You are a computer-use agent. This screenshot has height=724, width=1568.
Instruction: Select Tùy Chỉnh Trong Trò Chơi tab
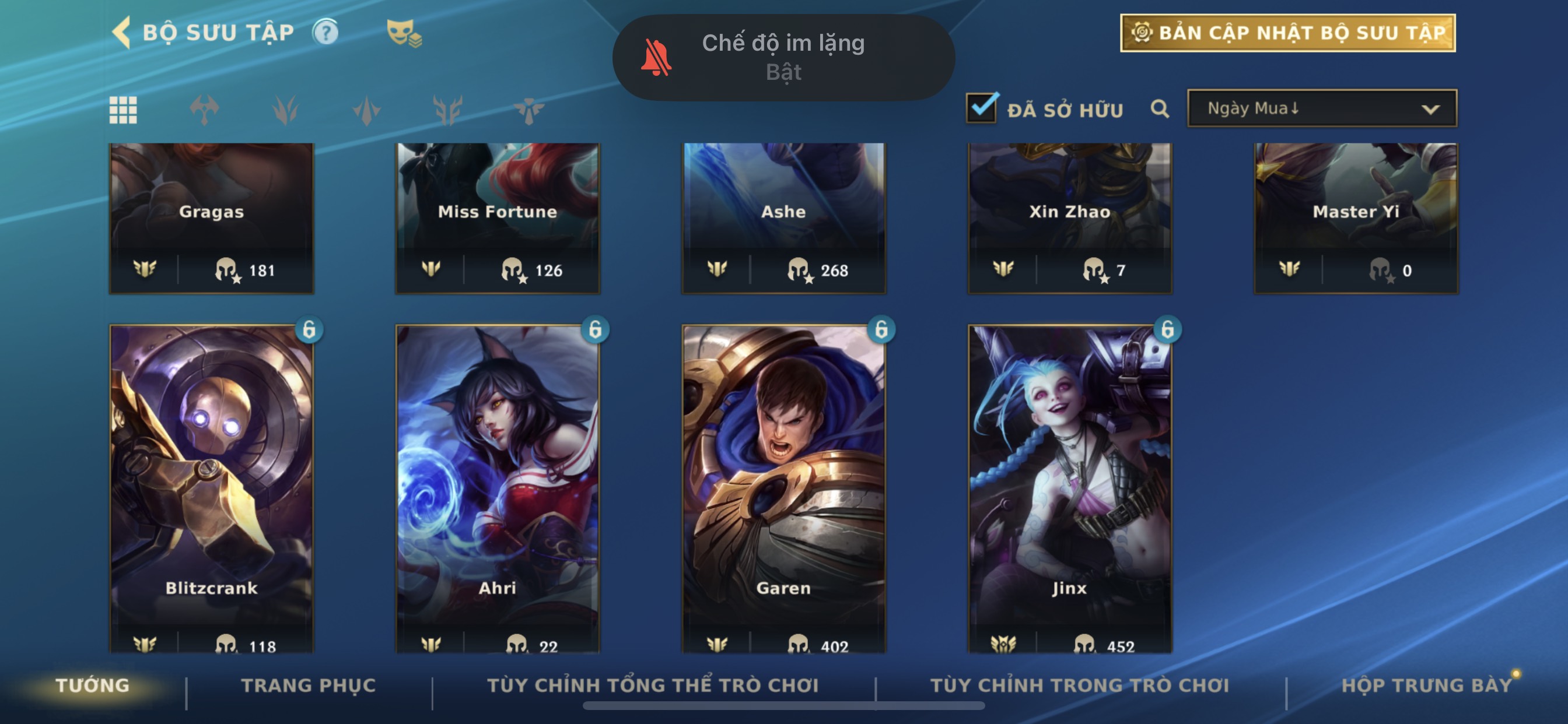coord(1079,685)
